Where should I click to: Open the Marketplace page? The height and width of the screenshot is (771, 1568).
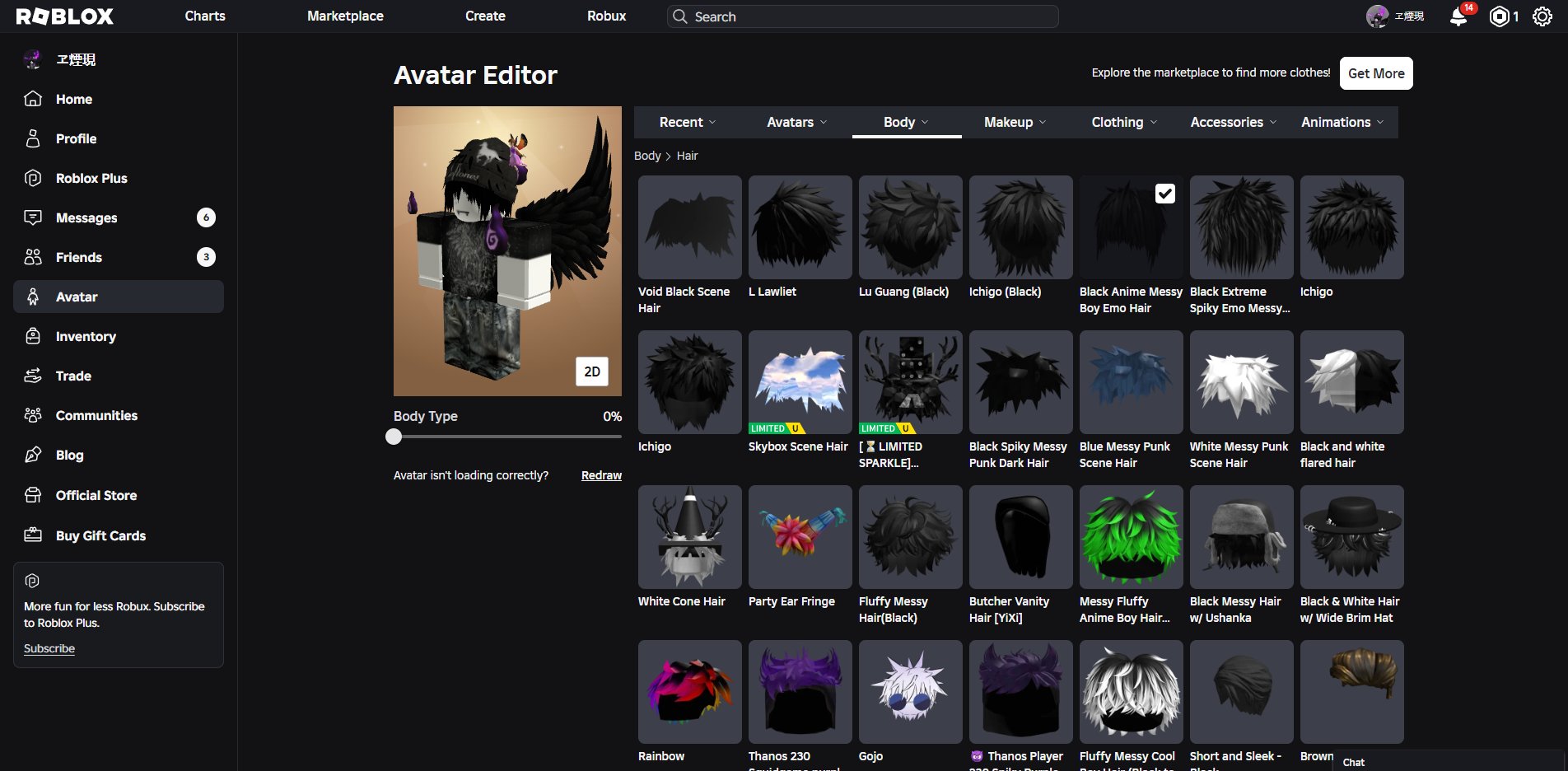click(x=345, y=16)
